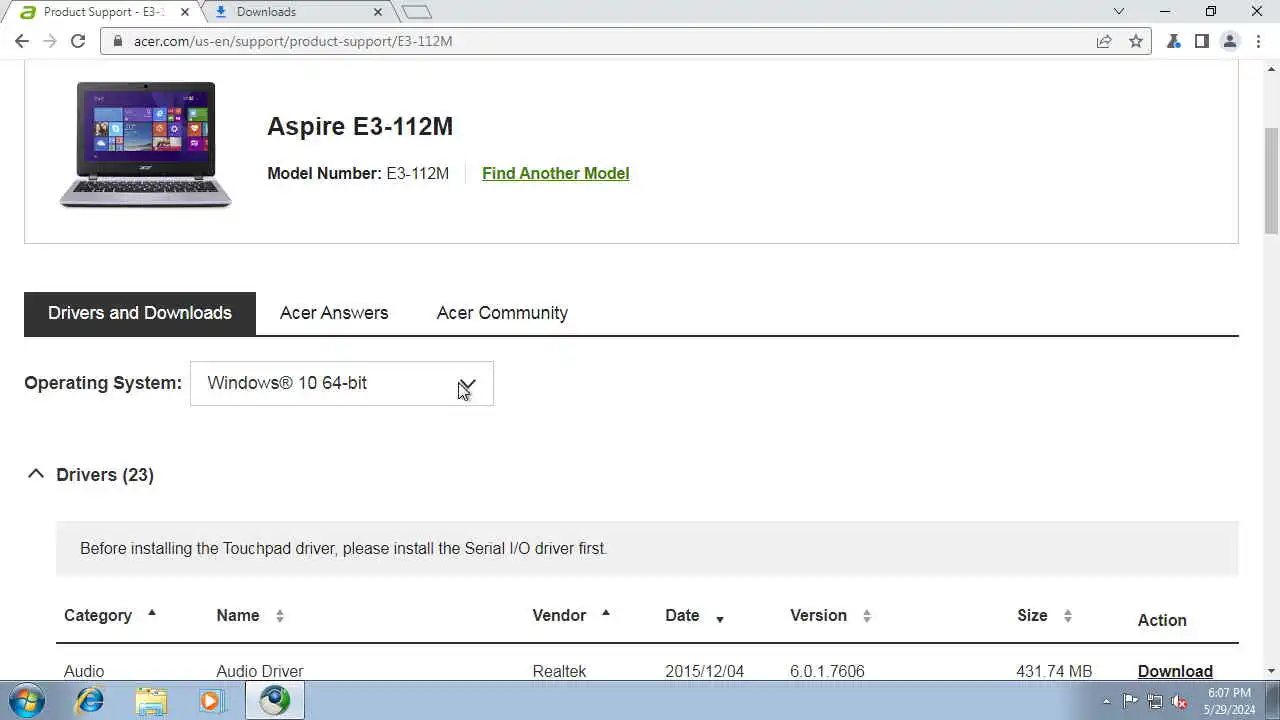Click the page vertical scrollbar thumb
Image resolution: width=1280 pixels, height=720 pixels.
click(x=1271, y=180)
